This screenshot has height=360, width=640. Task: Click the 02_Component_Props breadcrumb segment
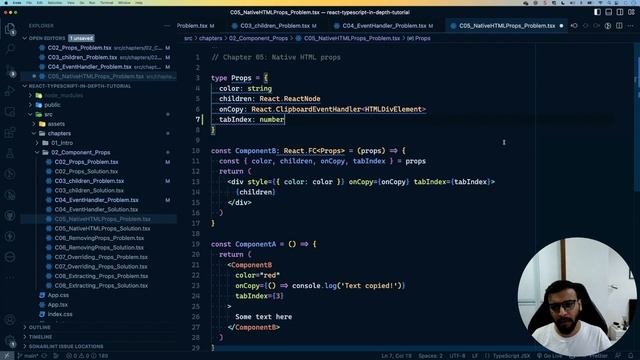pyautogui.click(x=258, y=38)
